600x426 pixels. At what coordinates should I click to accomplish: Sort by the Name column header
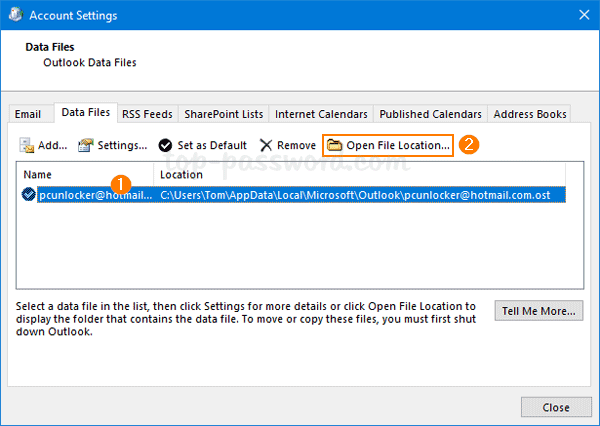click(x=85, y=174)
